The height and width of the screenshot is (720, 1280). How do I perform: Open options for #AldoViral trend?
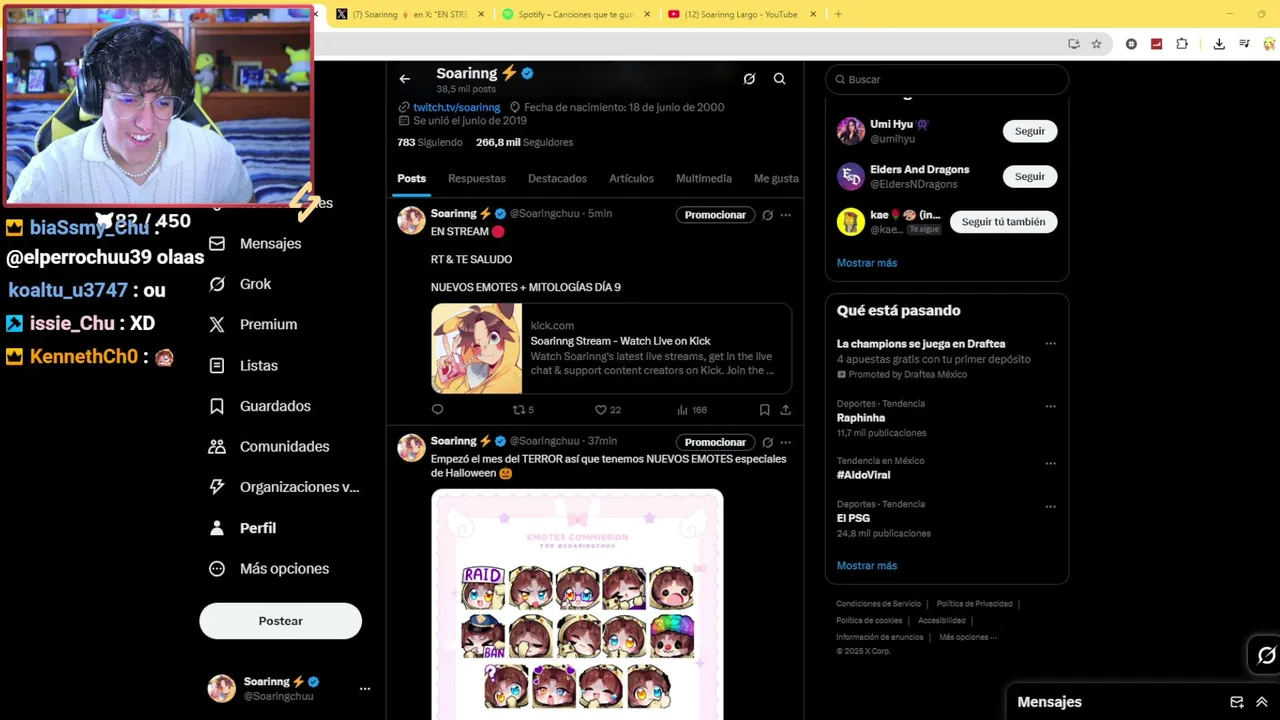[x=1050, y=463]
